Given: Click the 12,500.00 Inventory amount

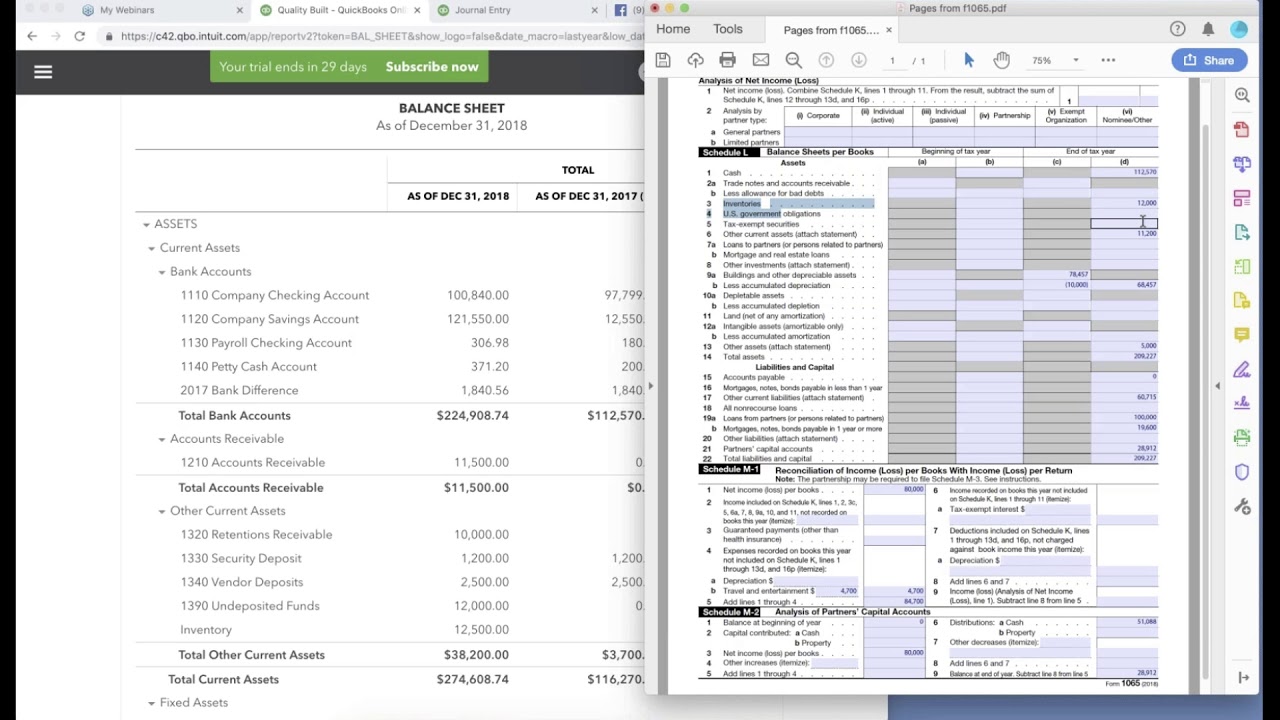Looking at the screenshot, I should (x=481, y=630).
